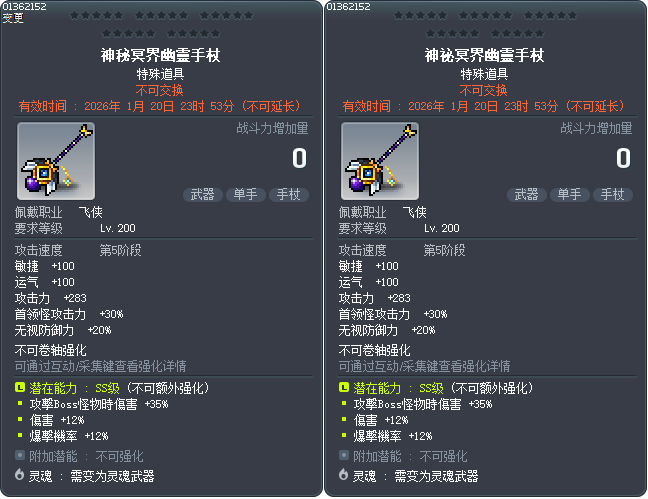
Task: Click the right staff weapon icon
Action: pyautogui.click(x=380, y=161)
